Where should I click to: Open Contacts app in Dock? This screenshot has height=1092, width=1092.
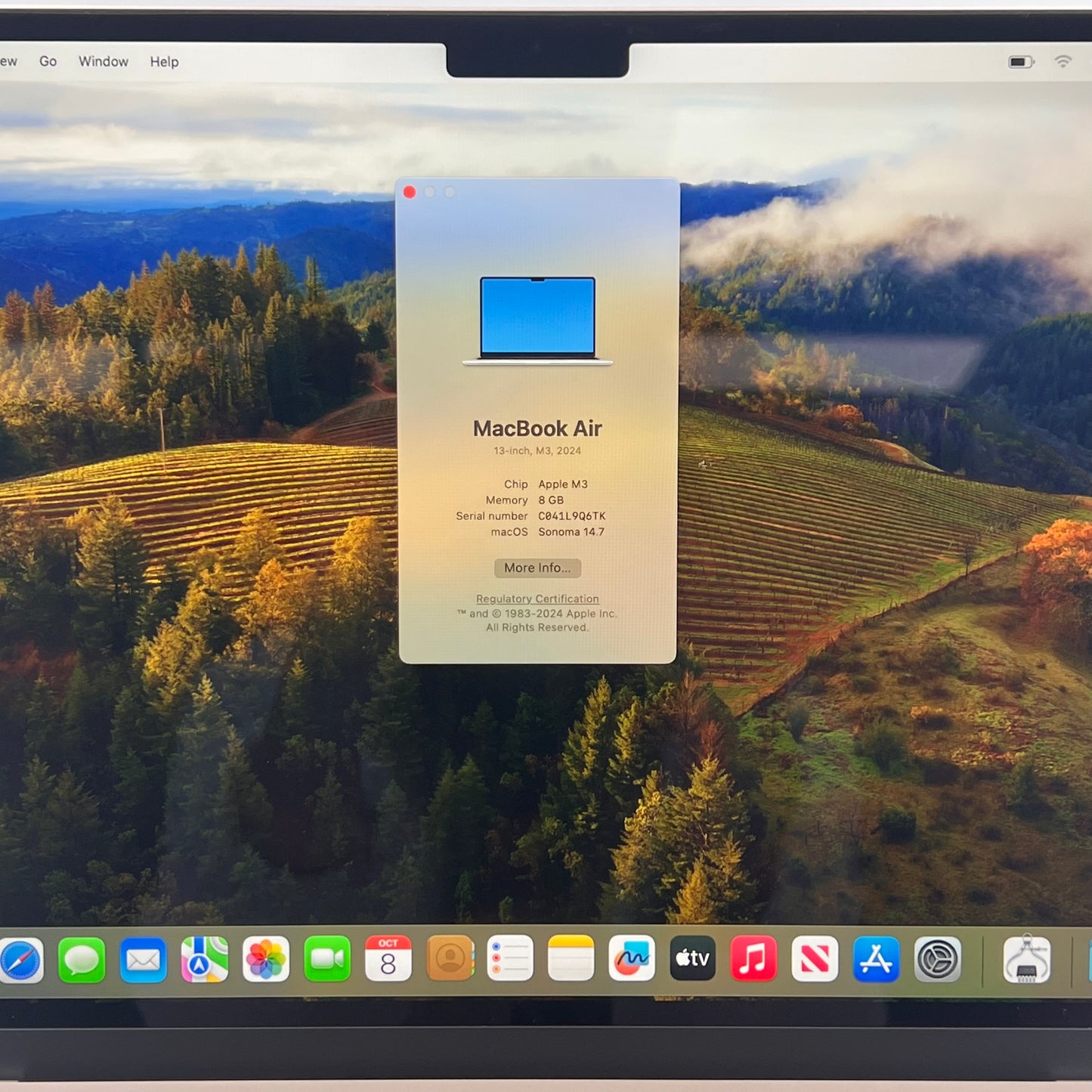click(x=450, y=958)
